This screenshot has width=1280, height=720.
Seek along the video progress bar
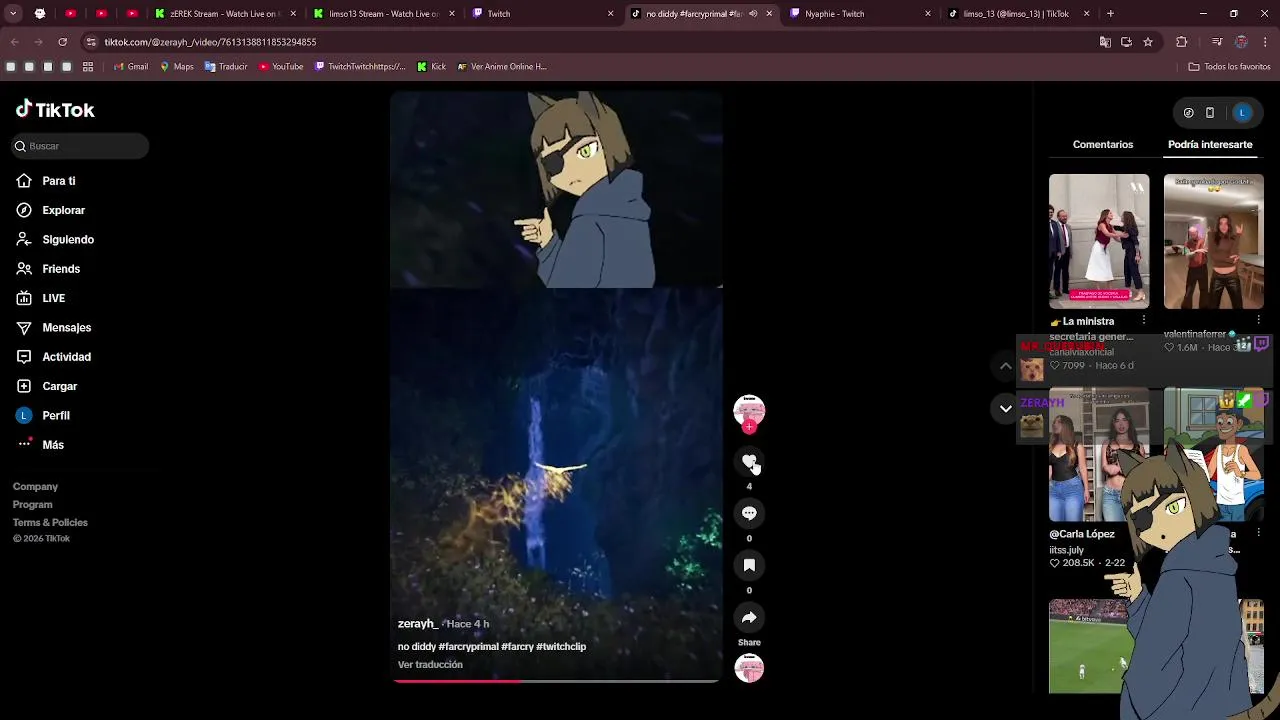pos(556,681)
